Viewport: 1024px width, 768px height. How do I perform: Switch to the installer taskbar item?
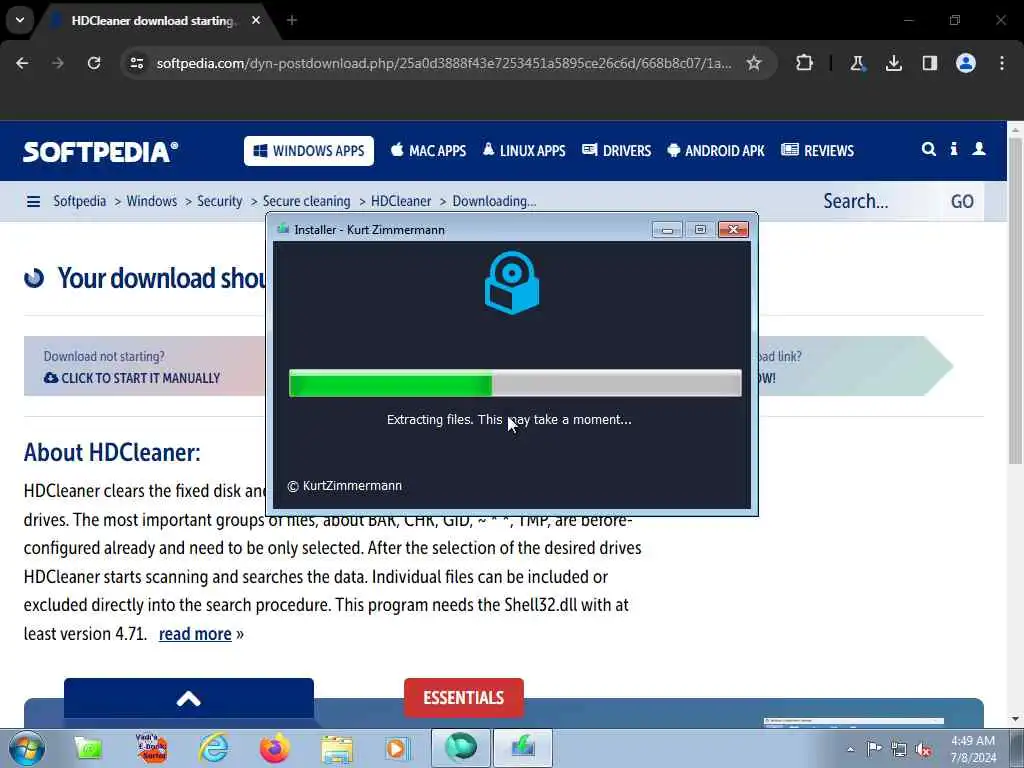[x=523, y=748]
